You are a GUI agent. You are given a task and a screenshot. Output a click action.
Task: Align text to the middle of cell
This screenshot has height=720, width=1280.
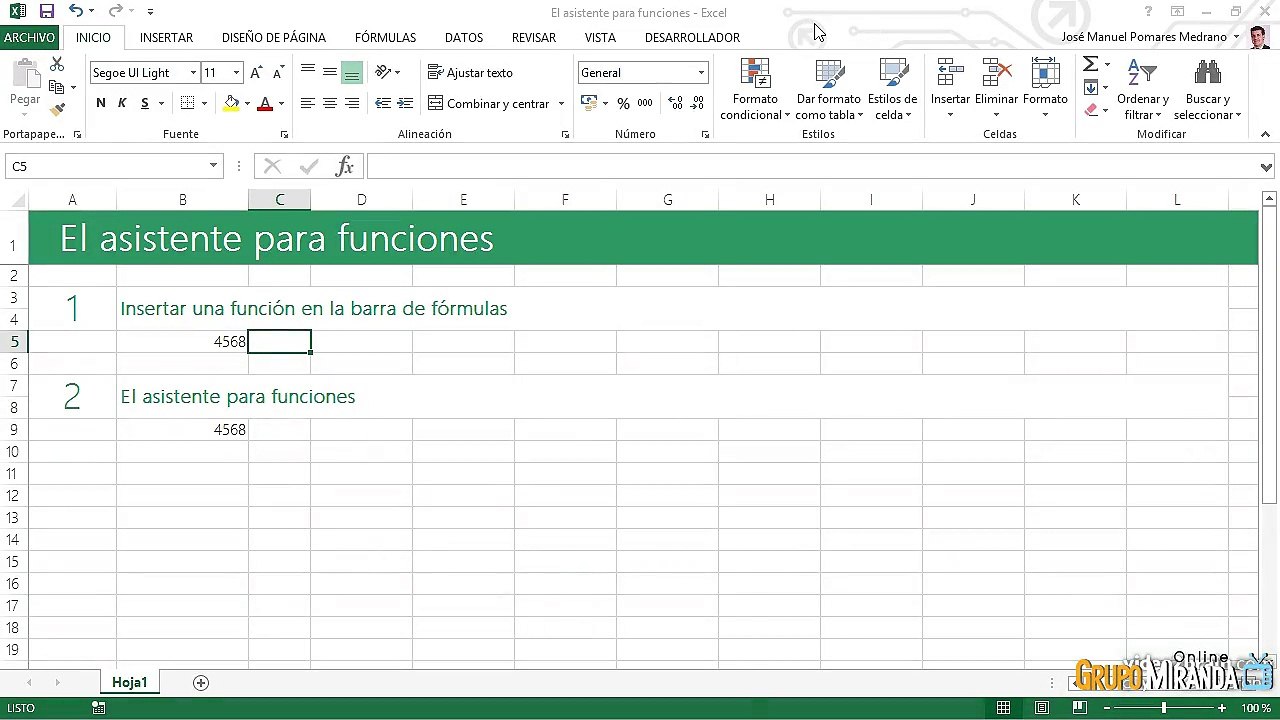330,72
